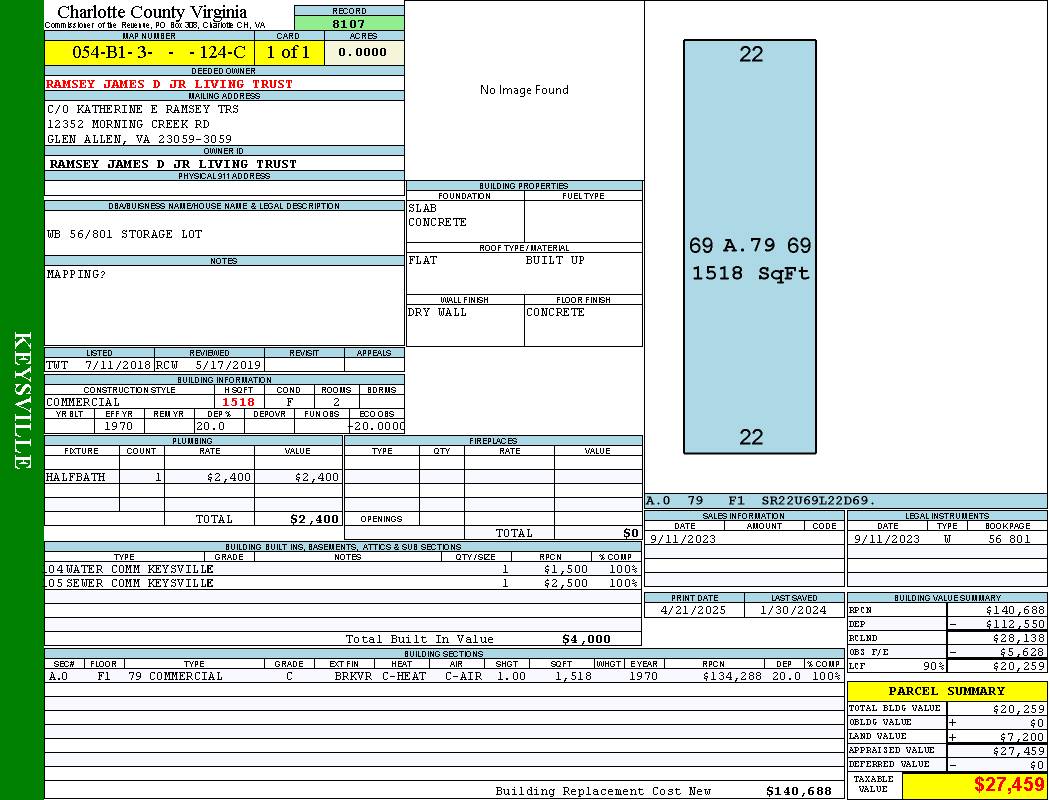
Task: Click fireplaces total $0
Action: pyautogui.click(x=631, y=533)
